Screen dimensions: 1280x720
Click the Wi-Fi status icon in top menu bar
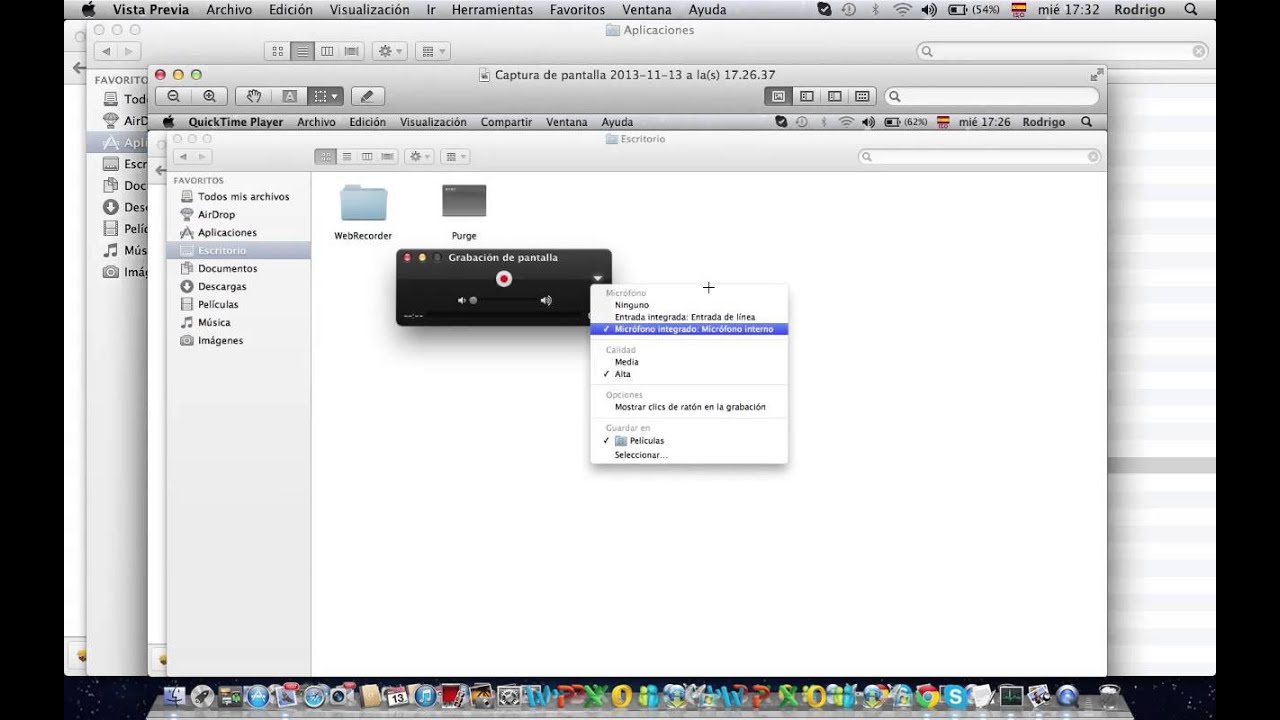(x=903, y=9)
